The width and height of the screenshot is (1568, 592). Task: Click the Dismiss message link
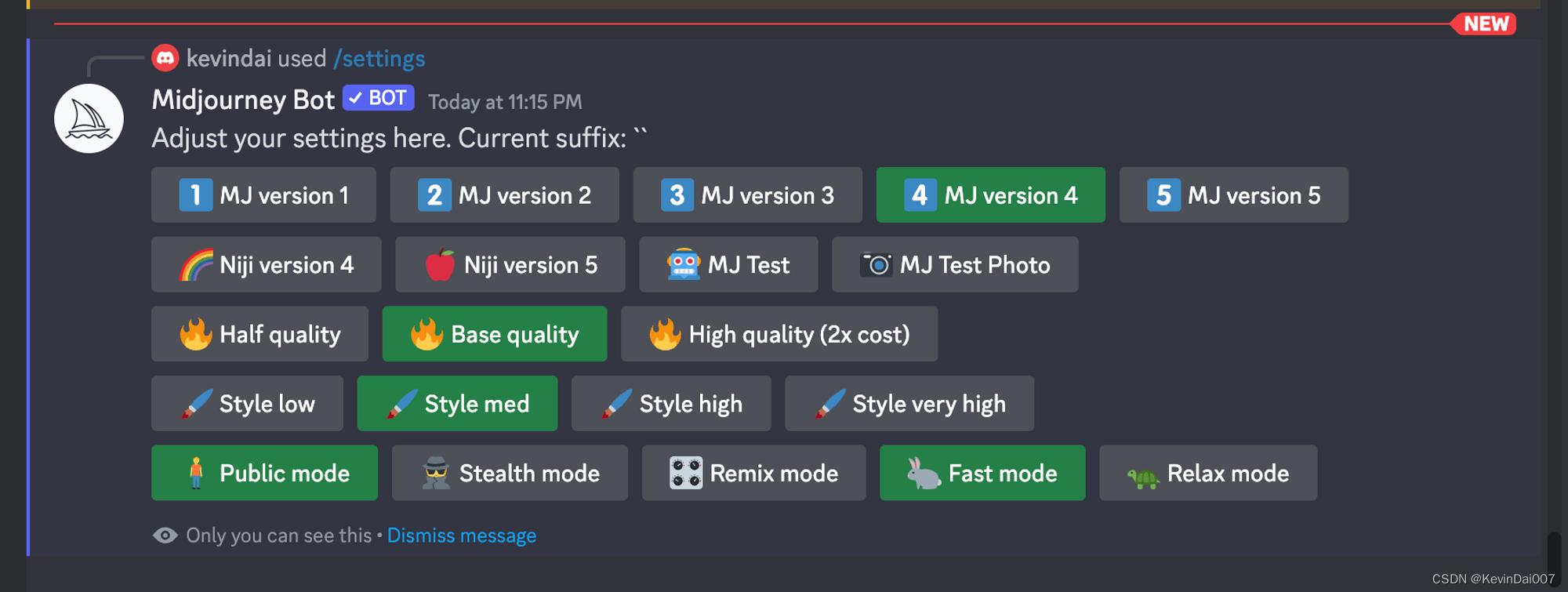(x=461, y=536)
